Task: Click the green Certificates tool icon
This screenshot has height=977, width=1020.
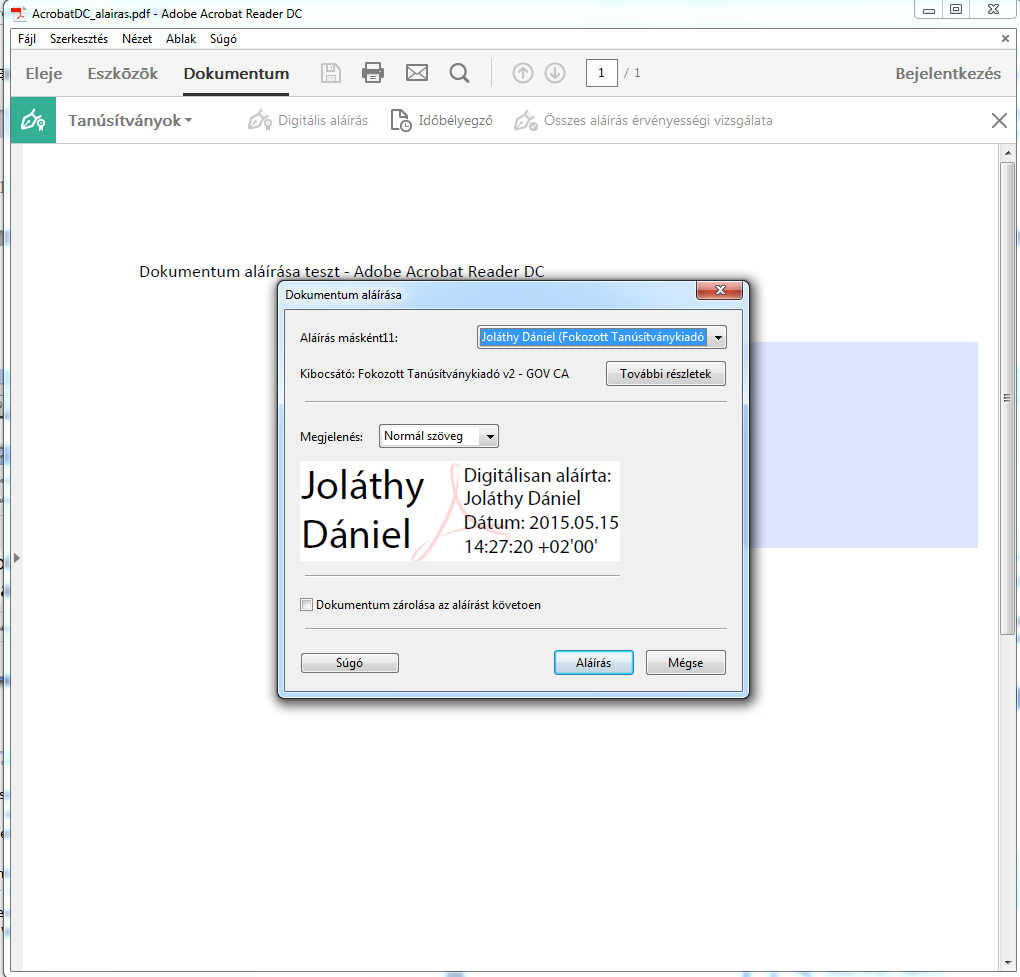Action: pos(33,120)
